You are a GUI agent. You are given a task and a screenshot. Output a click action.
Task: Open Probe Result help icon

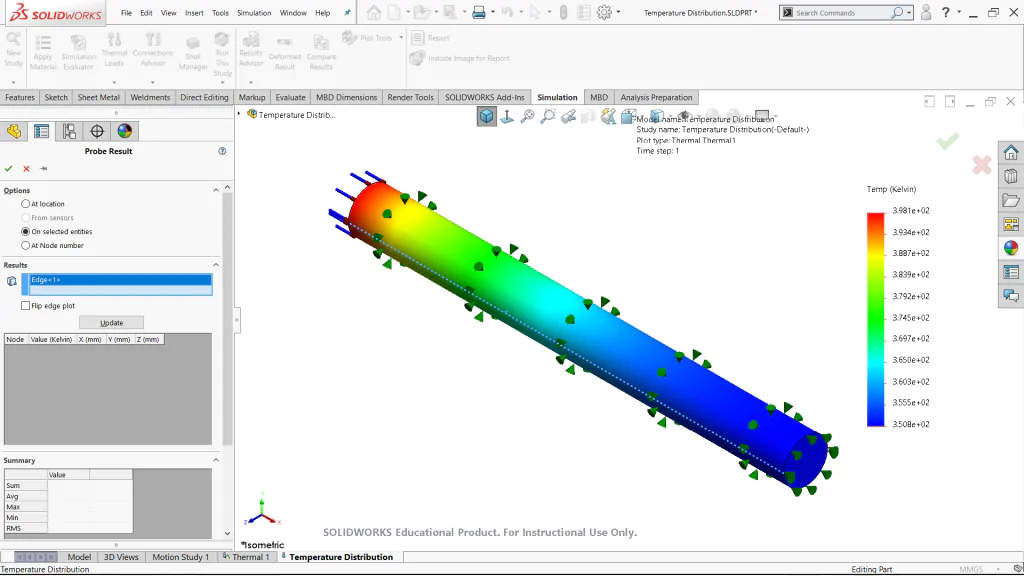[x=222, y=151]
